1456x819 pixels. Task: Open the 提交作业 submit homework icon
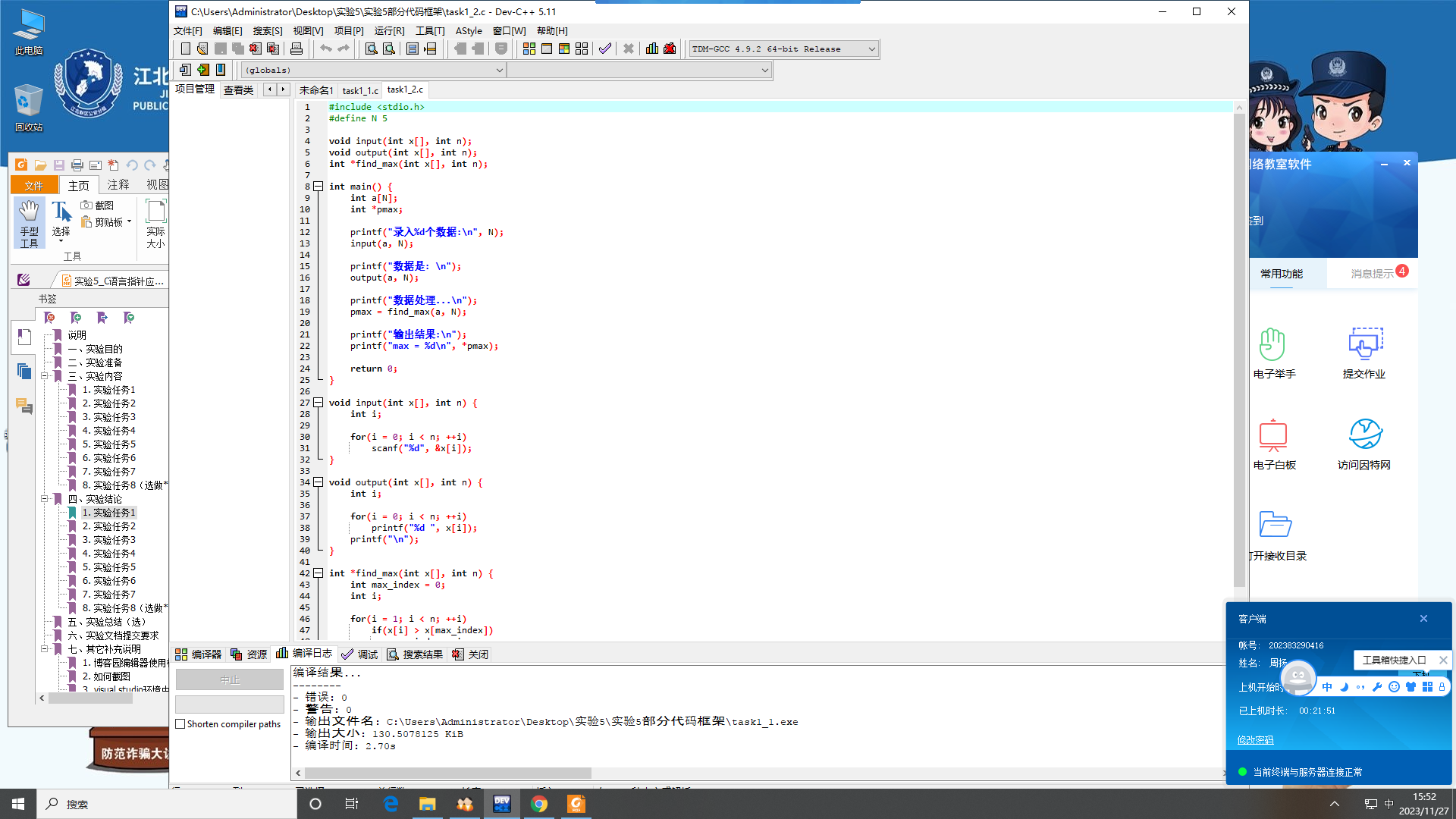pyautogui.click(x=1364, y=345)
